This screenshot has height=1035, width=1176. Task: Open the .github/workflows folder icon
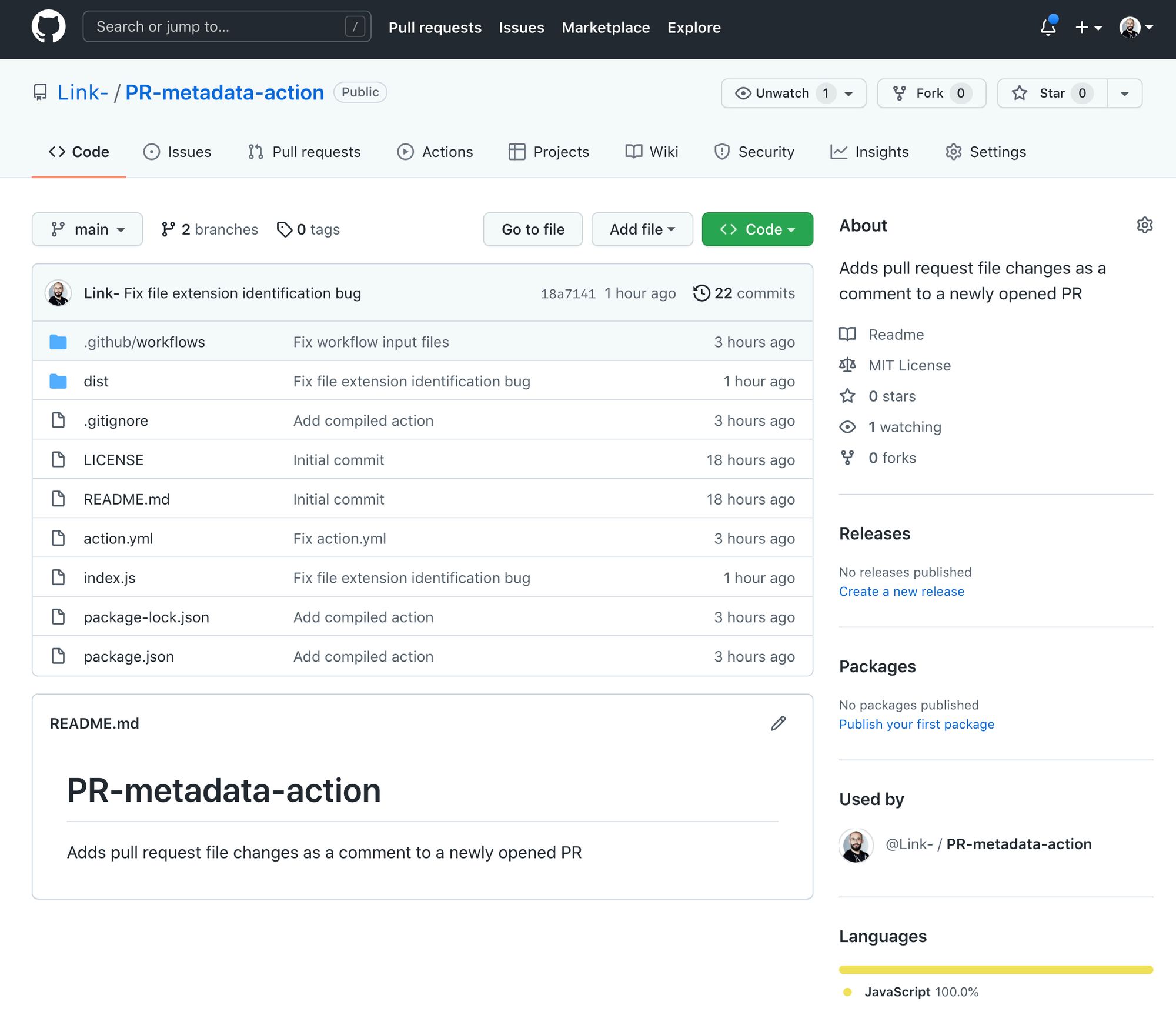coord(58,341)
